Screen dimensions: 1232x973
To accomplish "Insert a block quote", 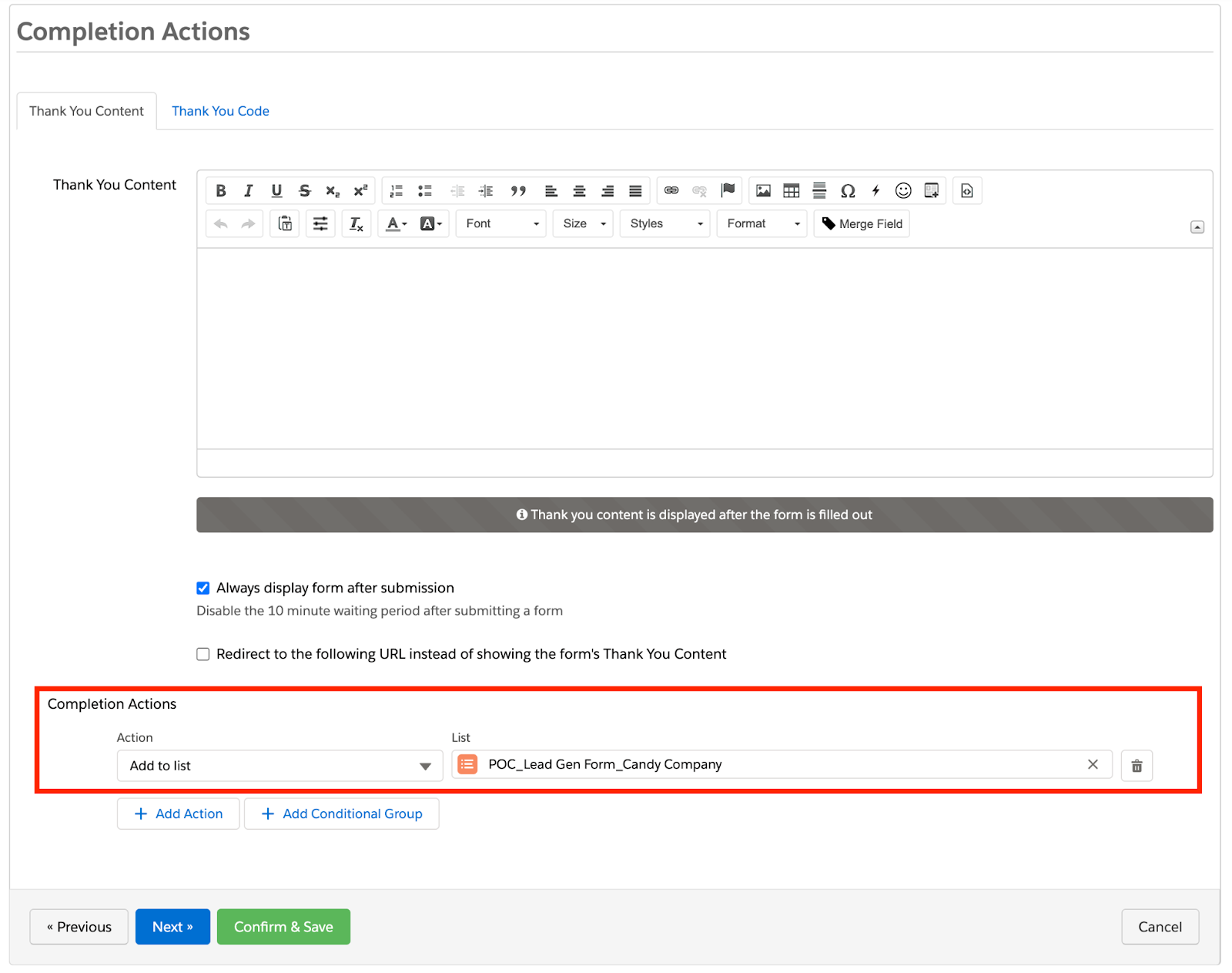I will [518, 190].
